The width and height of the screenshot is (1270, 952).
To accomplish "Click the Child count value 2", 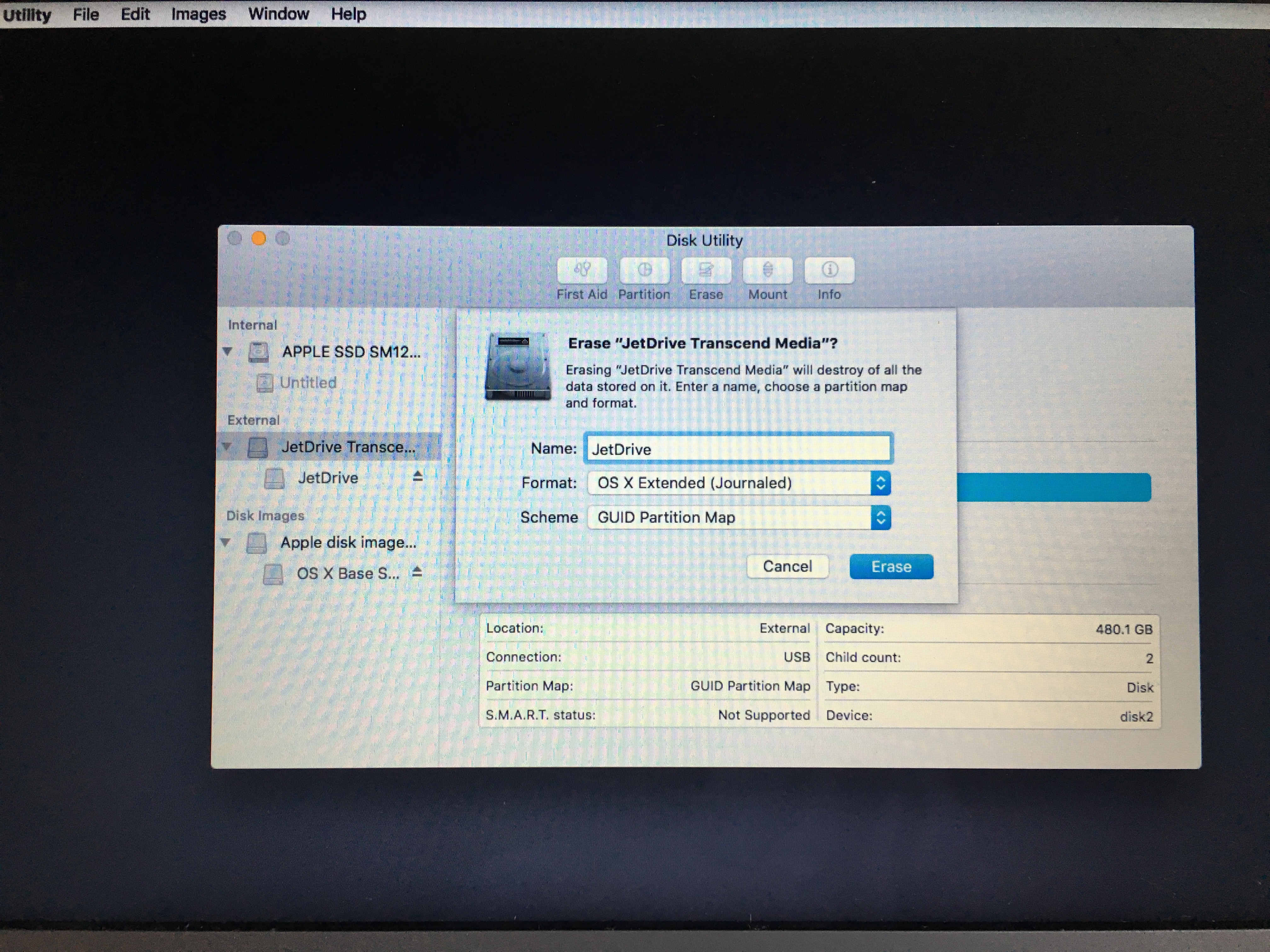I will coord(1149,658).
